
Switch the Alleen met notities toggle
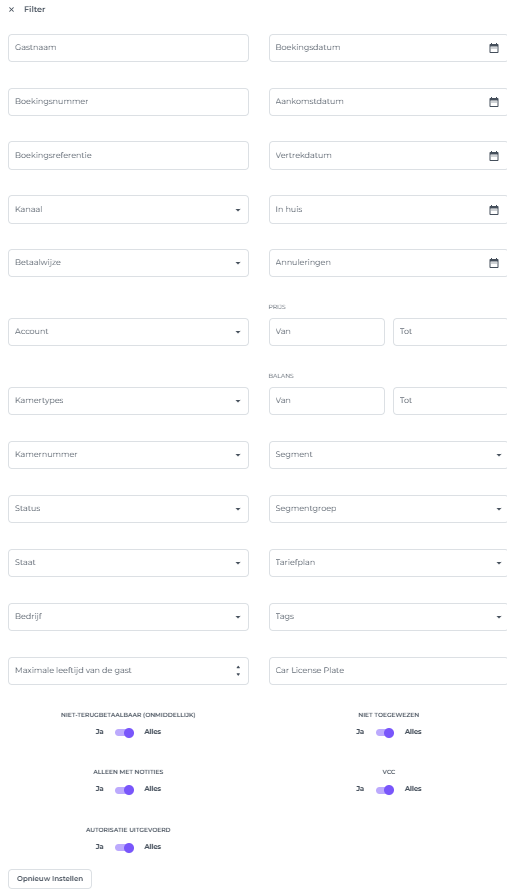point(124,789)
